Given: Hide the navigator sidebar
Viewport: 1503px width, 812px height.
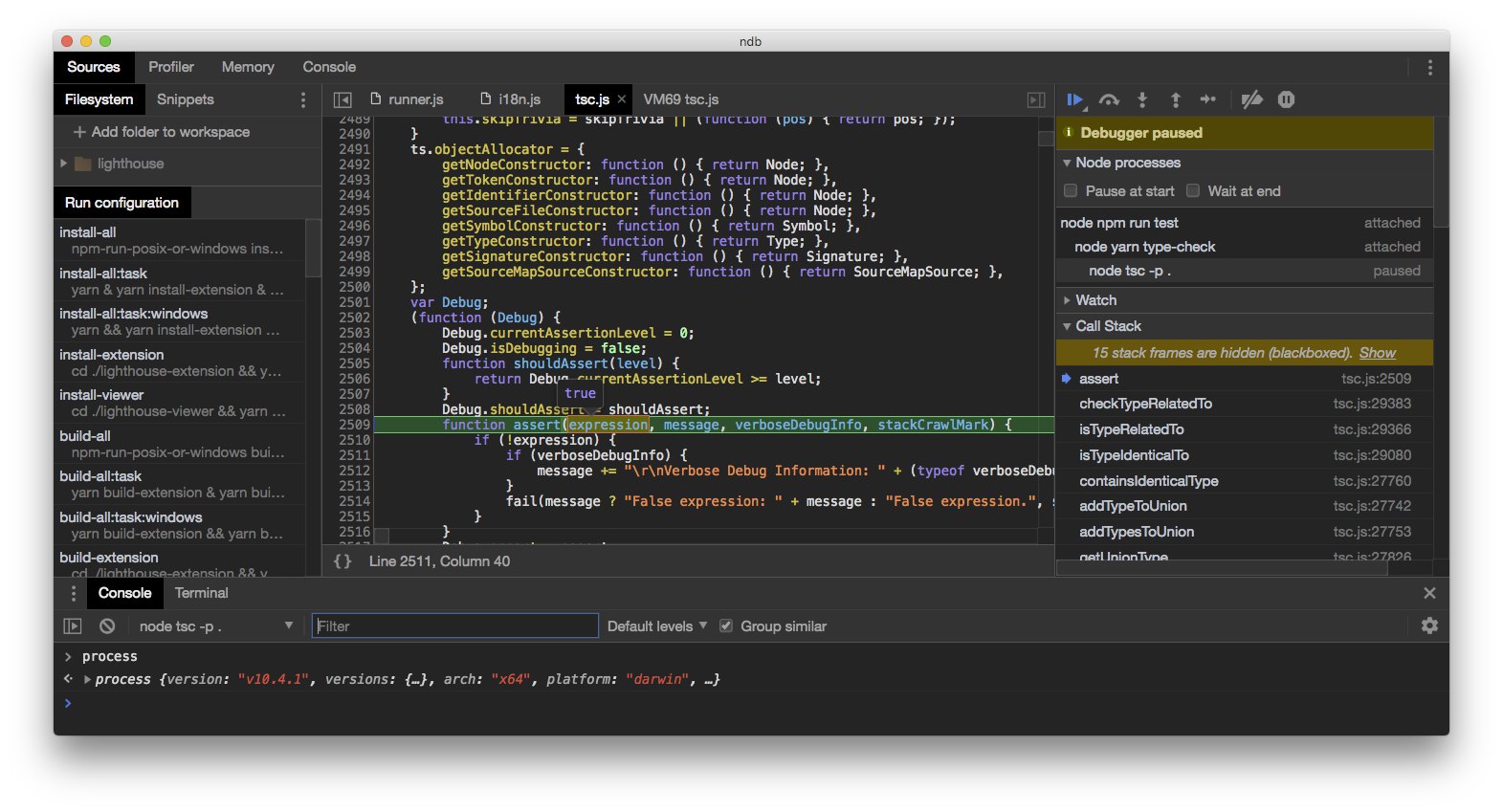Looking at the screenshot, I should tap(343, 99).
